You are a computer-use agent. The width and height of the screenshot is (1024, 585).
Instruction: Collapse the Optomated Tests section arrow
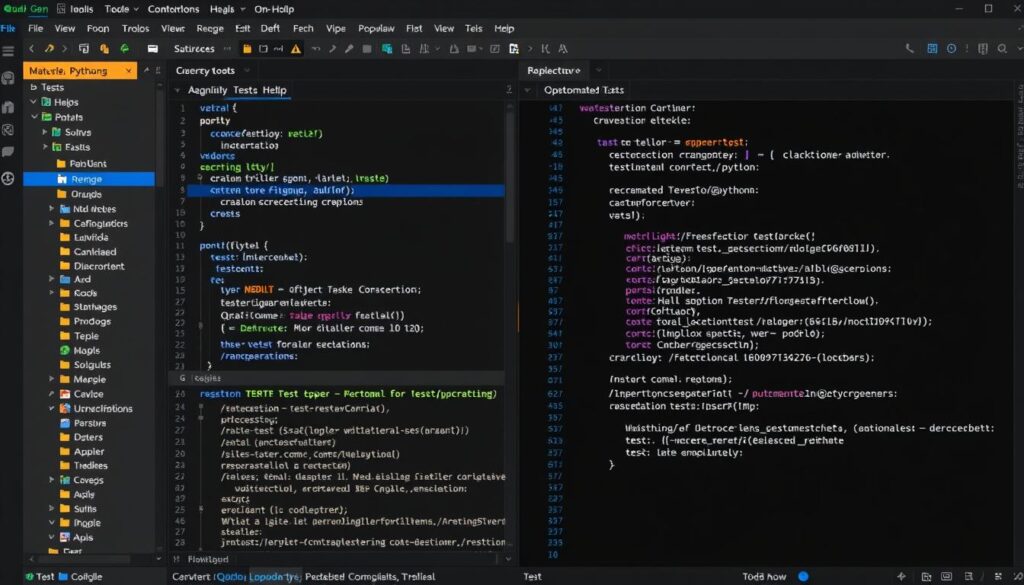click(x=528, y=91)
